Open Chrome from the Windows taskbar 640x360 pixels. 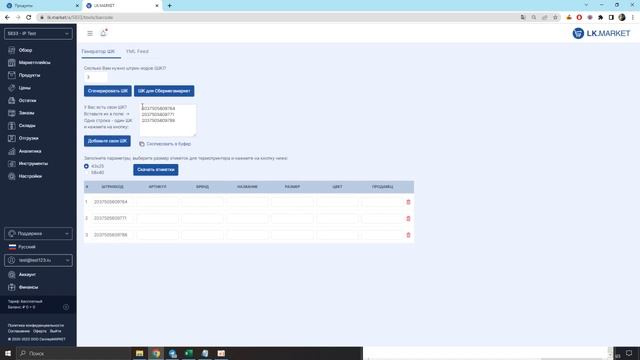click(156, 353)
